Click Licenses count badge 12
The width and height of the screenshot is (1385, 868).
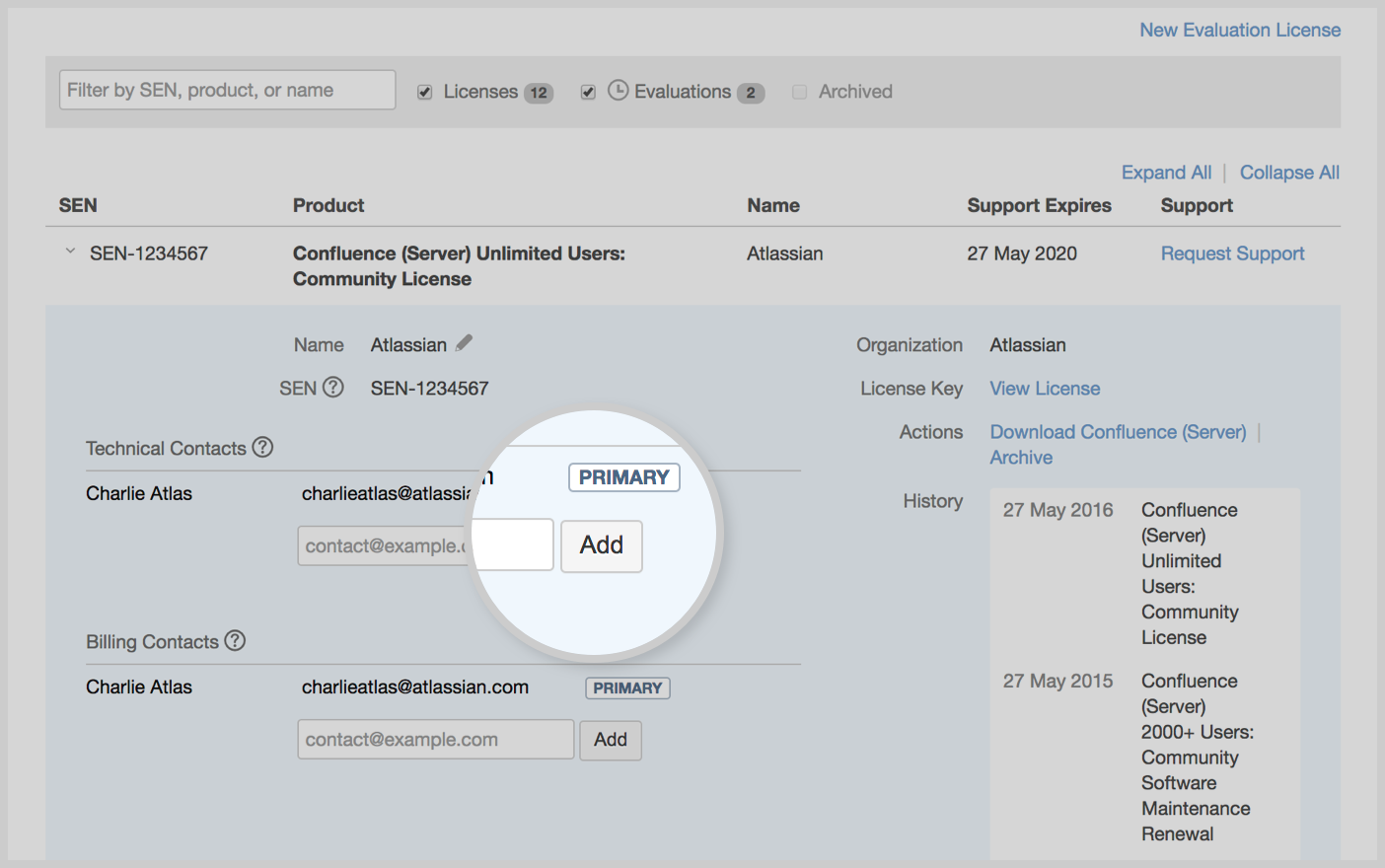pyautogui.click(x=538, y=93)
